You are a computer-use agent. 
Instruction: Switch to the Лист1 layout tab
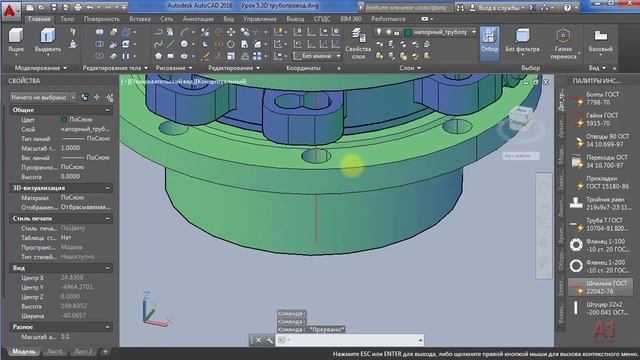pos(55,351)
